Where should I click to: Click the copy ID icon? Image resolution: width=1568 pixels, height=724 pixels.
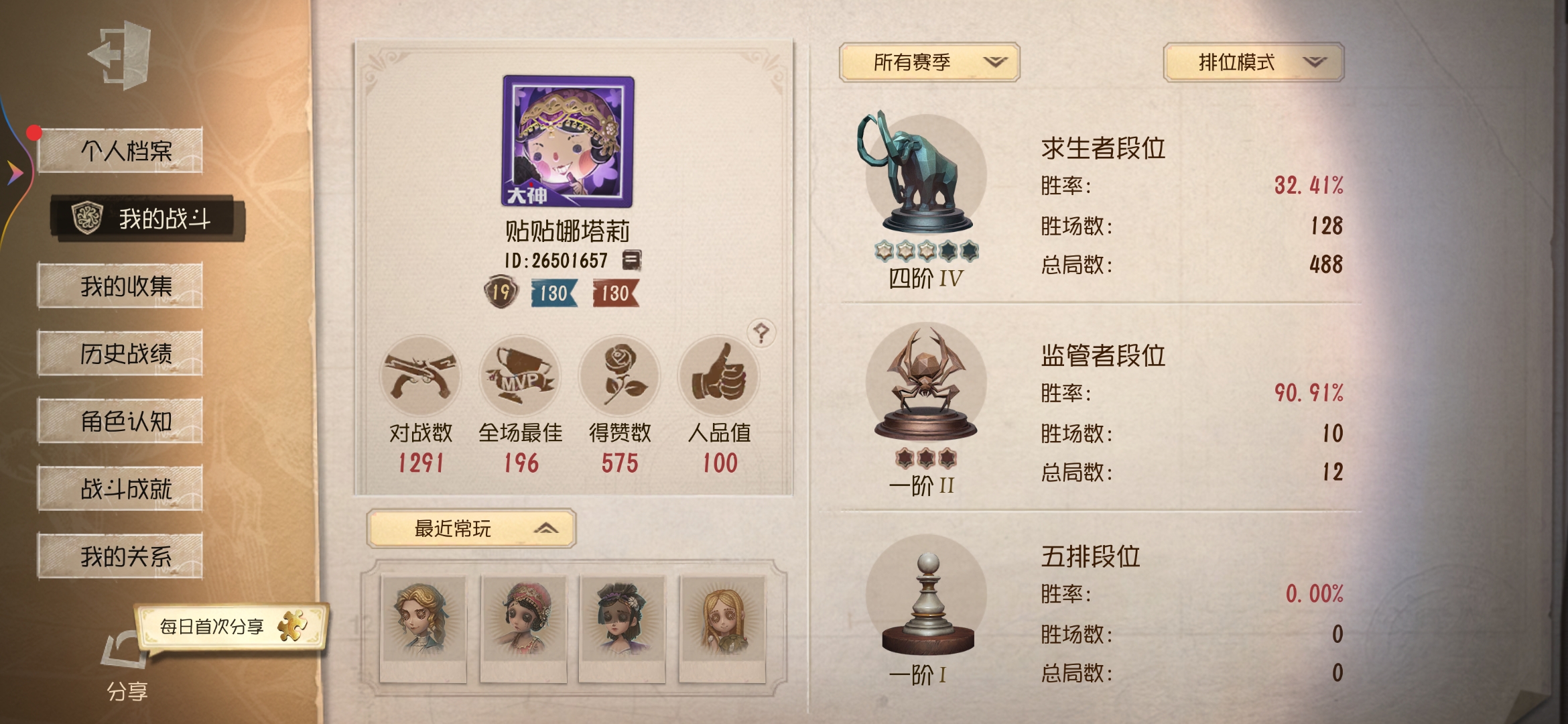631,260
